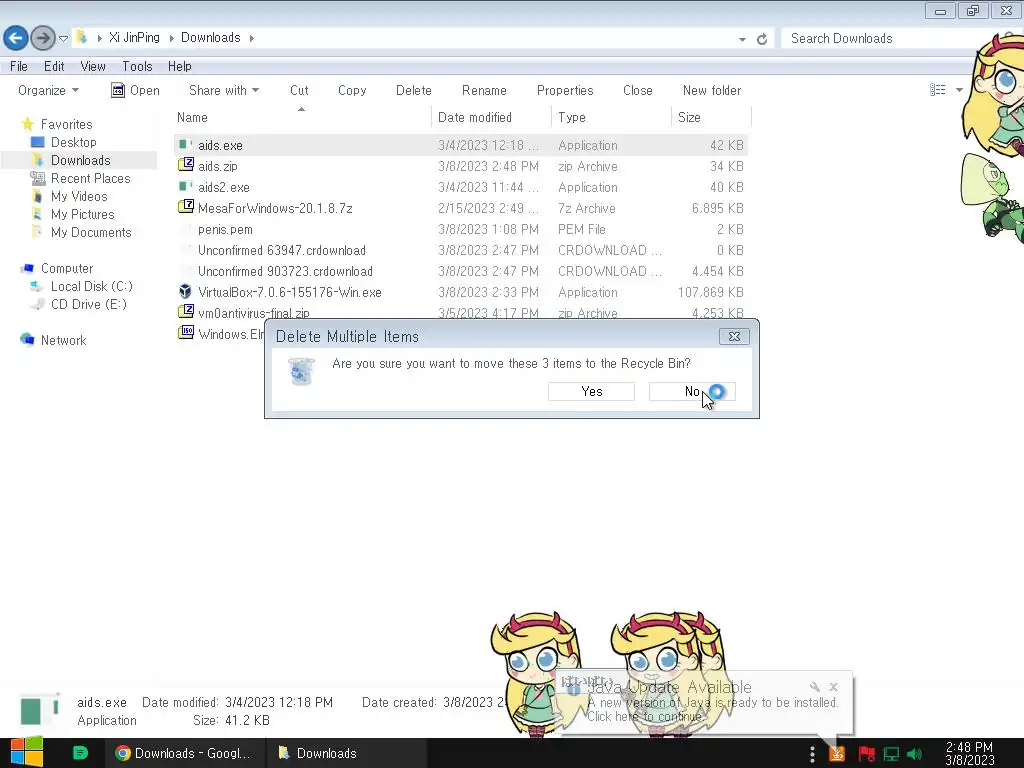Viewport: 1024px width, 768px height.
Task: Click the MesaForWindows-20.1.8.7z archive icon
Action: pos(186,207)
